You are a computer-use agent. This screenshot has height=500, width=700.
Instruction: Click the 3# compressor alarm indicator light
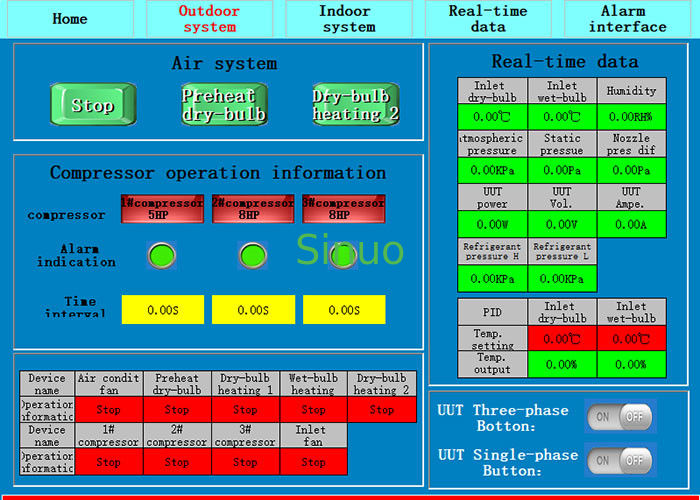pyautogui.click(x=344, y=256)
